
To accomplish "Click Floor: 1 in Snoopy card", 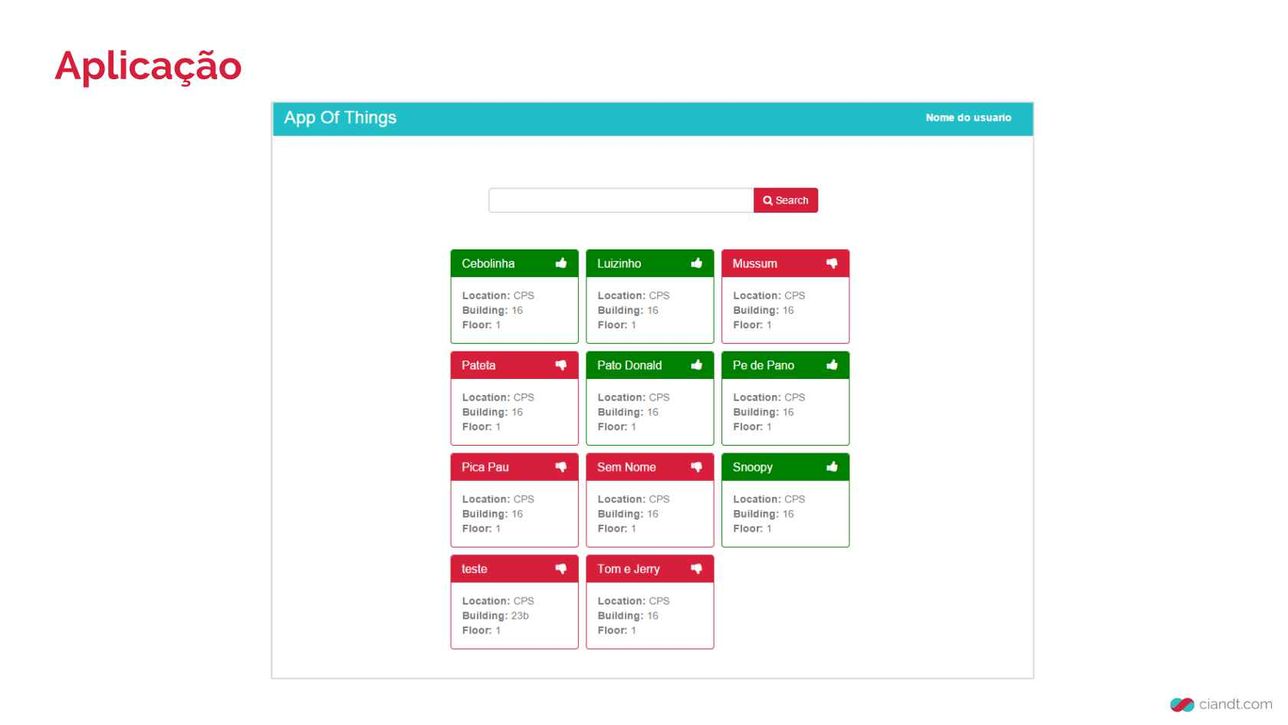I will coord(752,529).
